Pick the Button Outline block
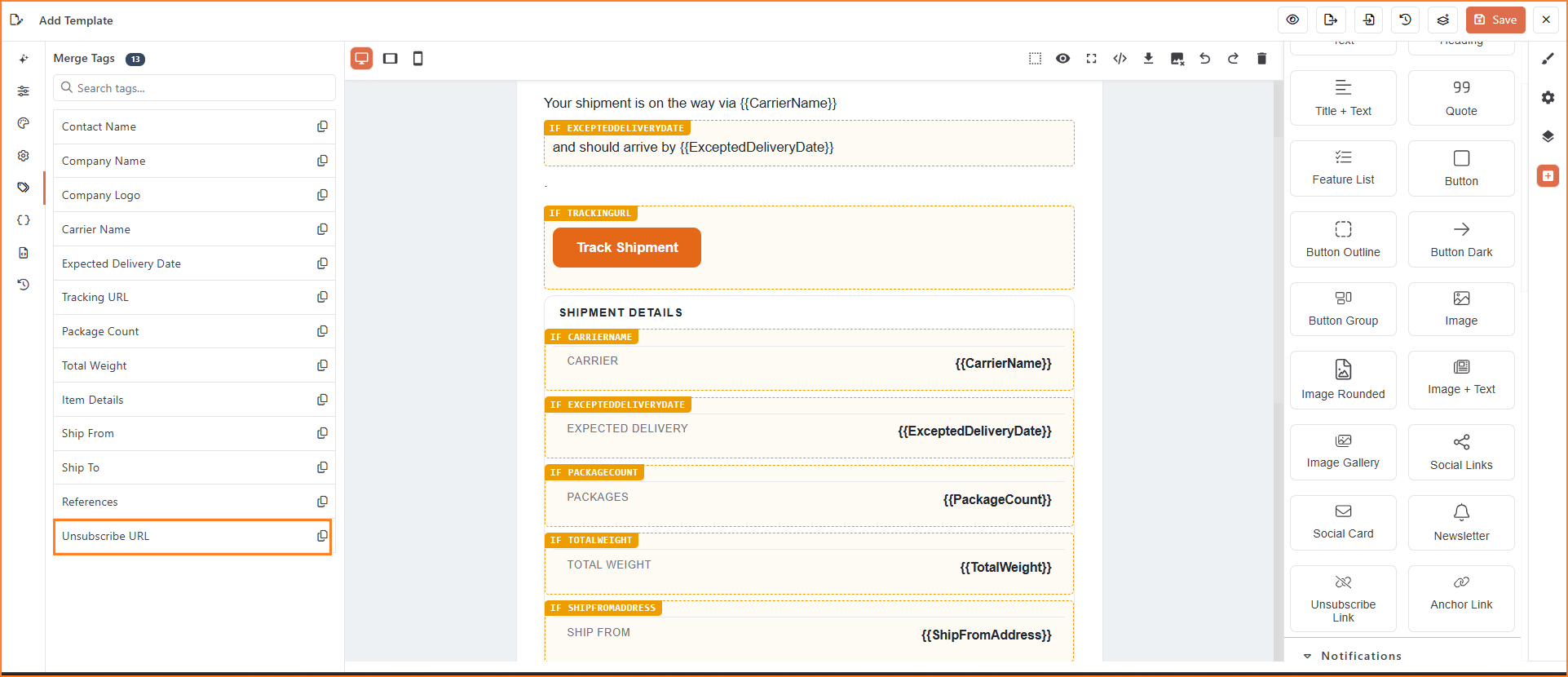This screenshot has height=677, width=1568. 1343,240
